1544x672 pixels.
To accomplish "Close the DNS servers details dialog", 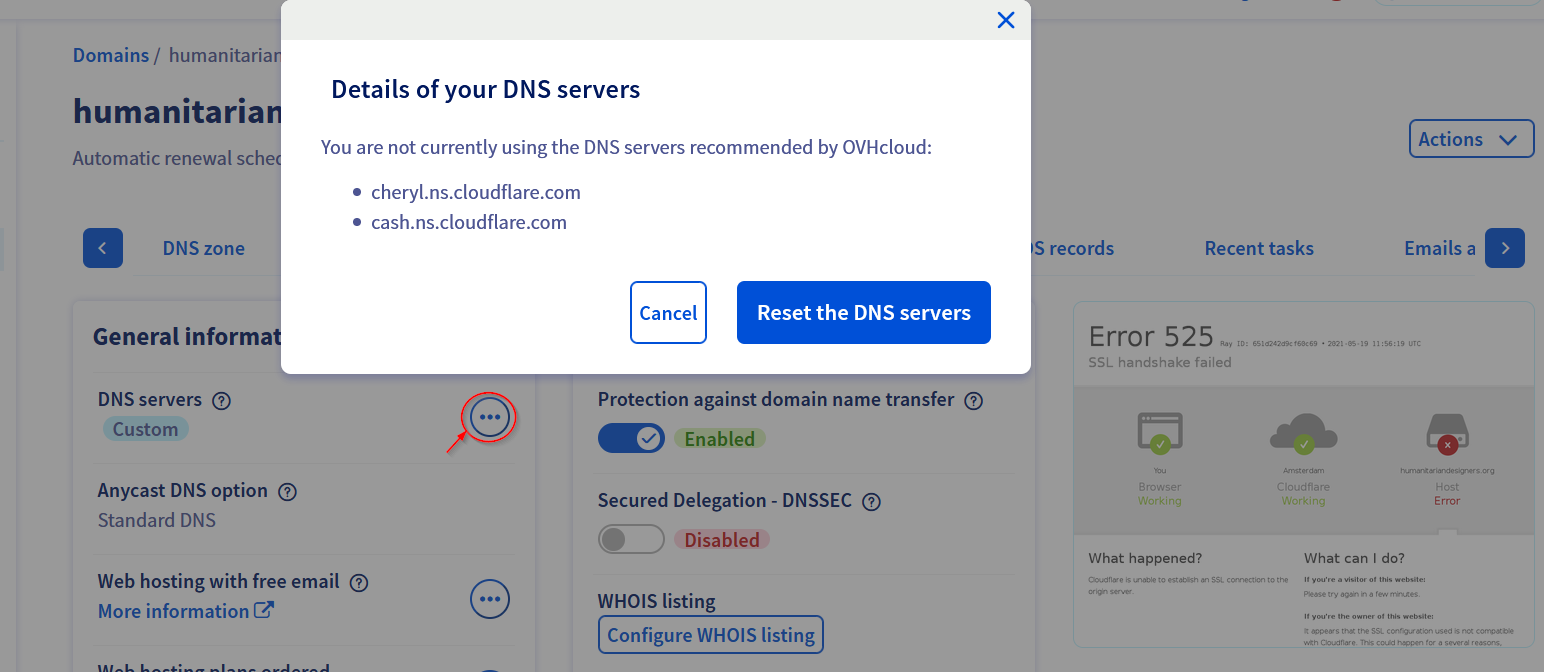I will 1006,20.
